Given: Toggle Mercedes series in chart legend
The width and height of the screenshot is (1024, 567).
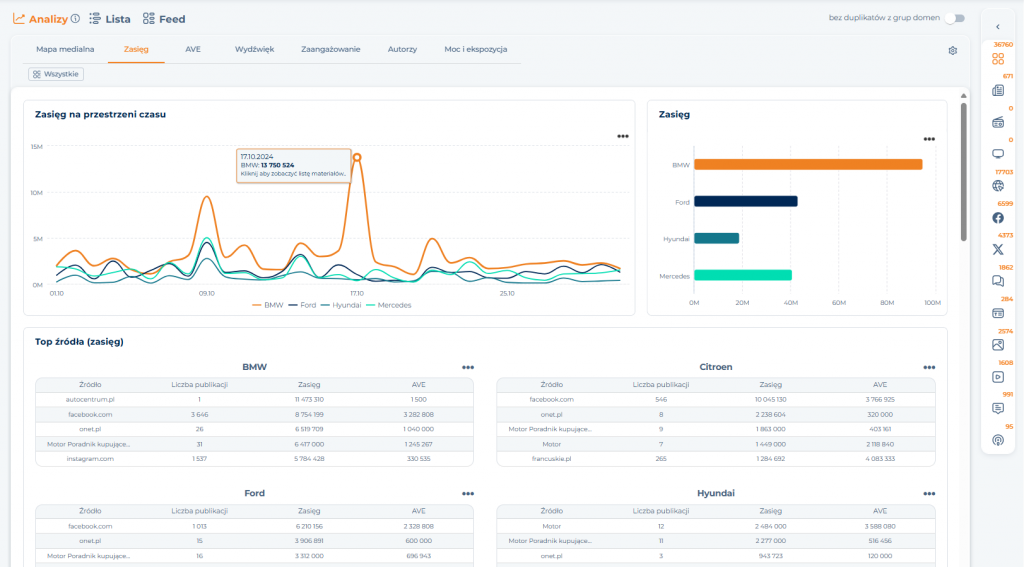Looking at the screenshot, I should pyautogui.click(x=389, y=305).
